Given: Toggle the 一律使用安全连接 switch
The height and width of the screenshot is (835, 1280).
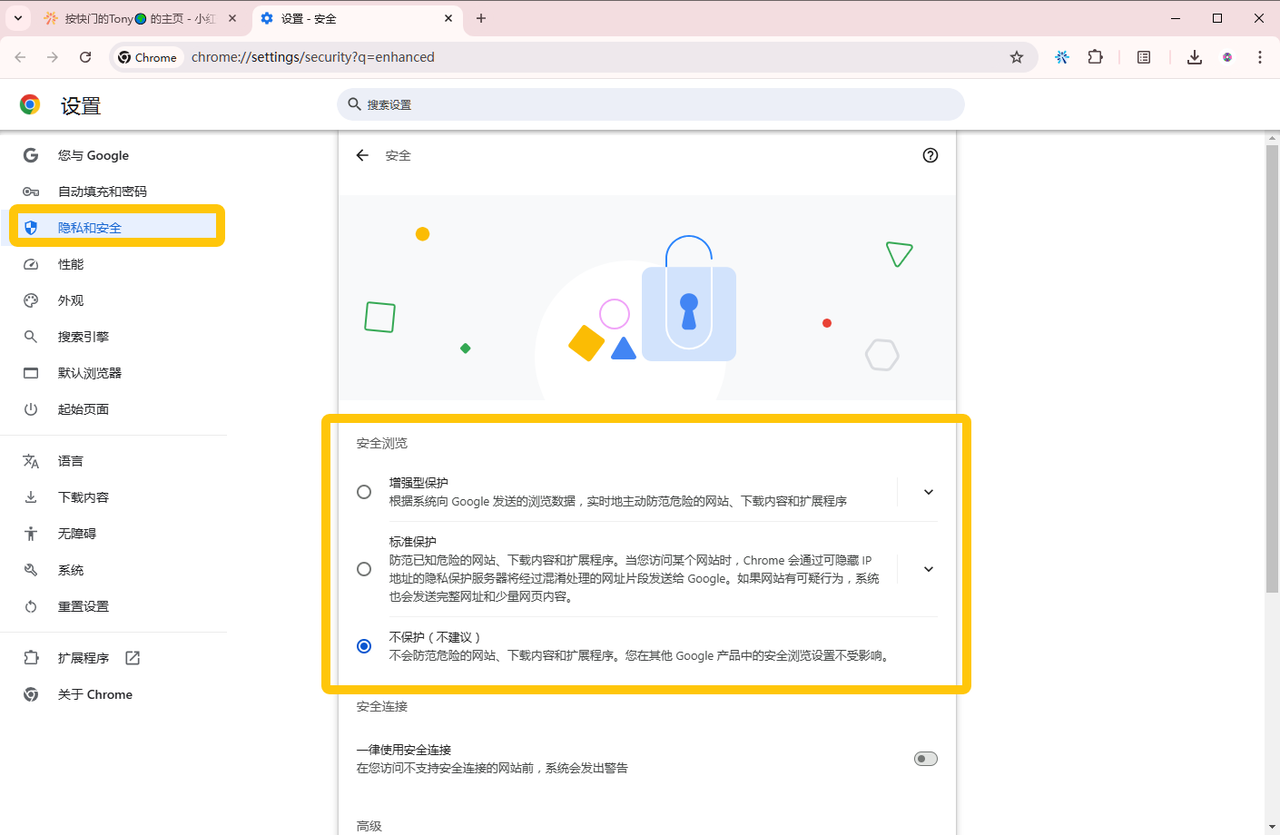Looking at the screenshot, I should (925, 759).
